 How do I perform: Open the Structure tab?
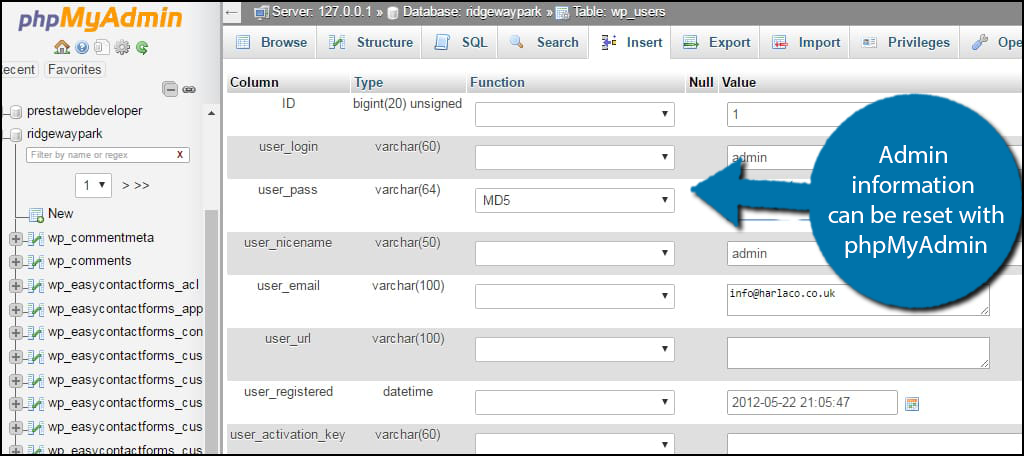(371, 42)
